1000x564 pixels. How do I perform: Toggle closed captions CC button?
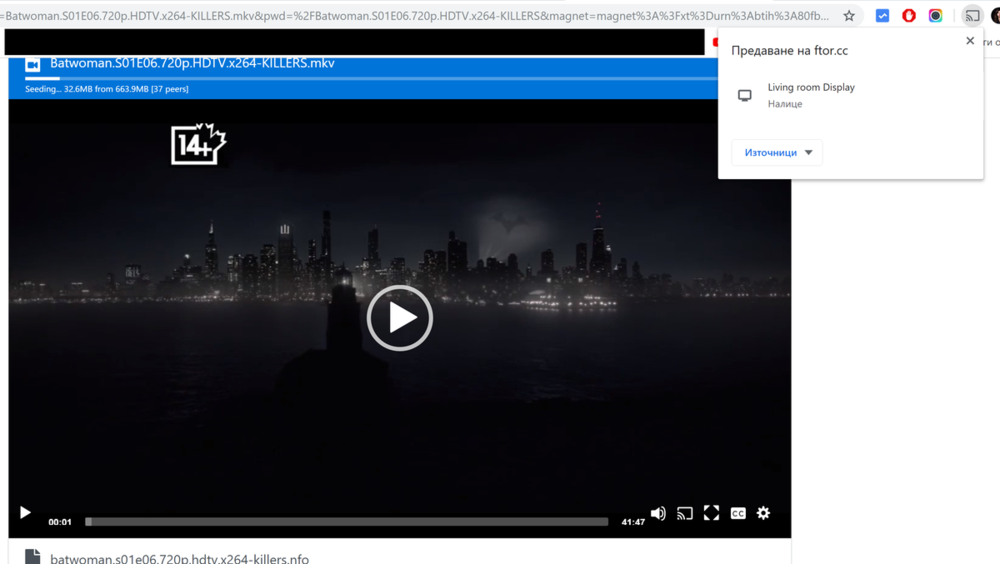click(738, 513)
